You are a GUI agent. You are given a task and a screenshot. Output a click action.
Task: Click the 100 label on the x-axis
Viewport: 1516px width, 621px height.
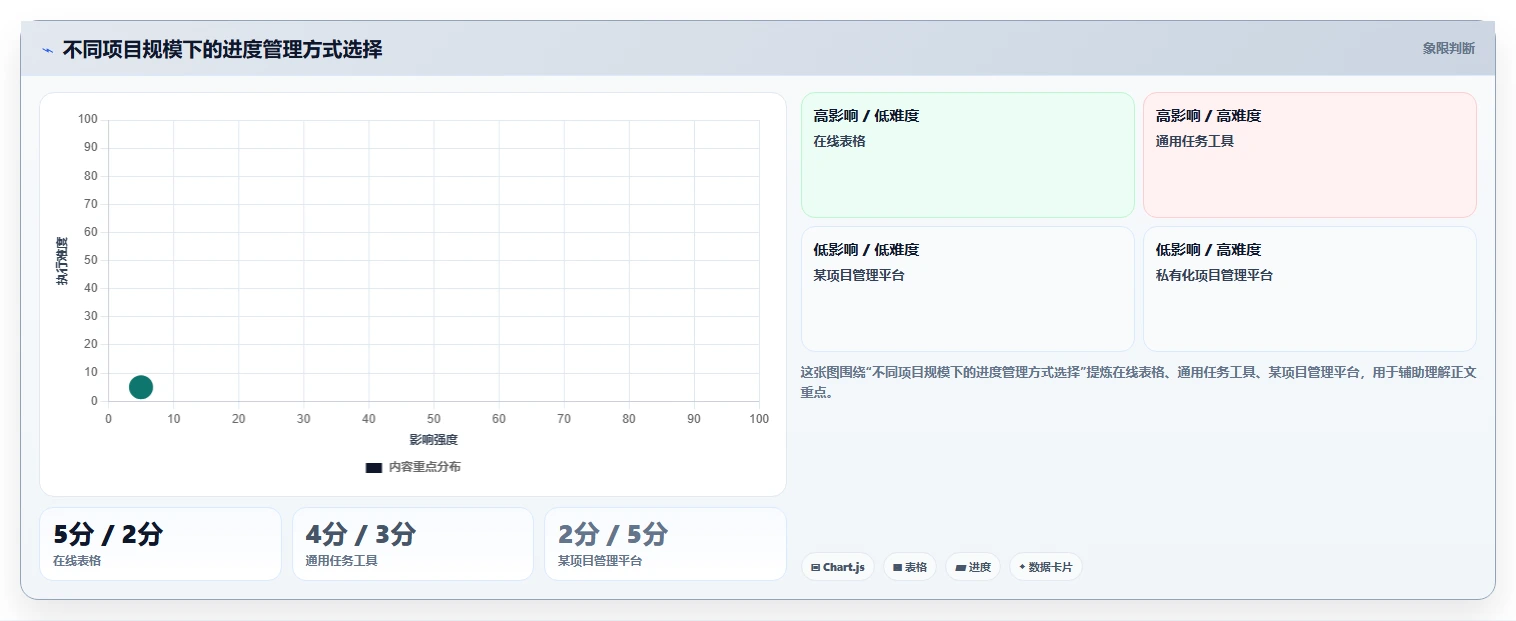pyautogui.click(x=759, y=419)
